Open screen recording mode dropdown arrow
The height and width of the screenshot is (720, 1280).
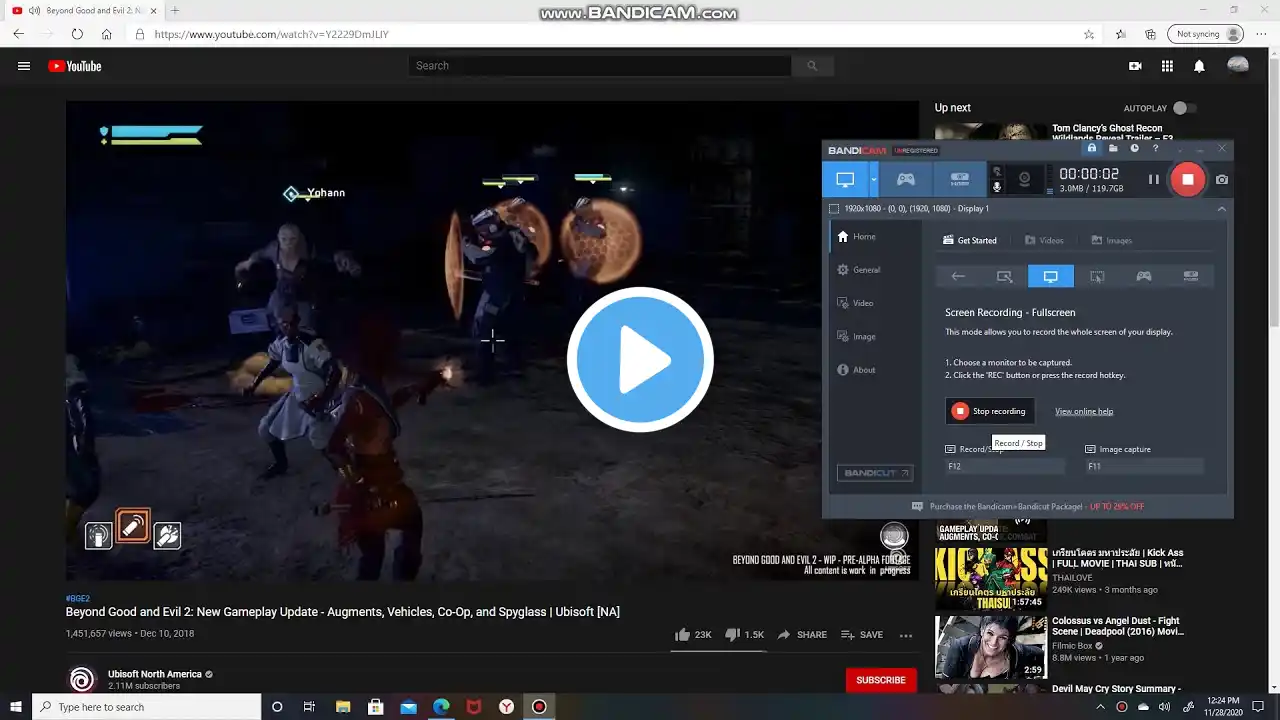874,180
